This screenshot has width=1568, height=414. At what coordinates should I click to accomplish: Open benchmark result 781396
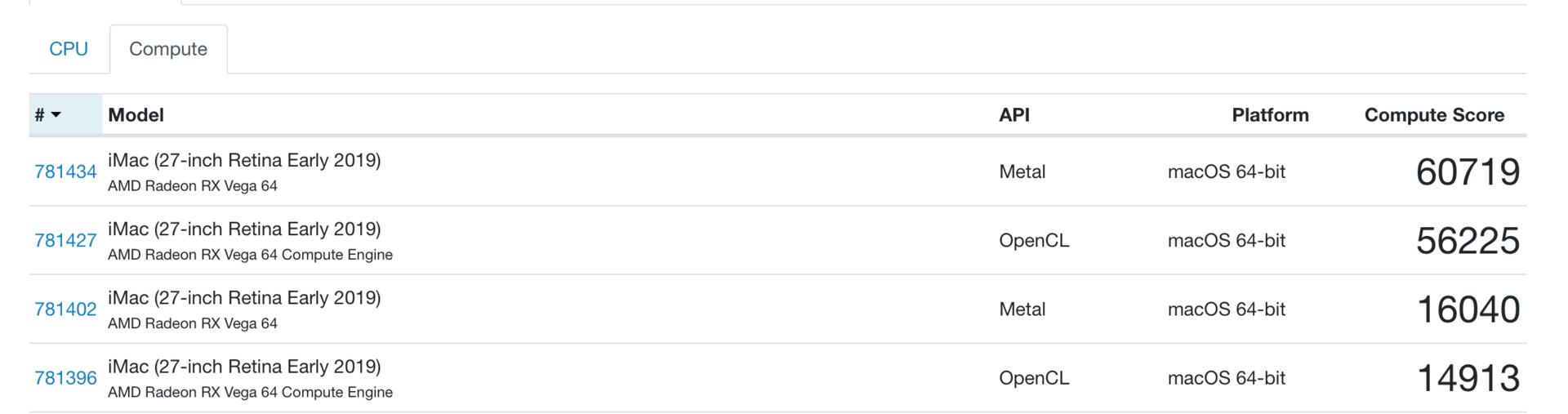65,378
